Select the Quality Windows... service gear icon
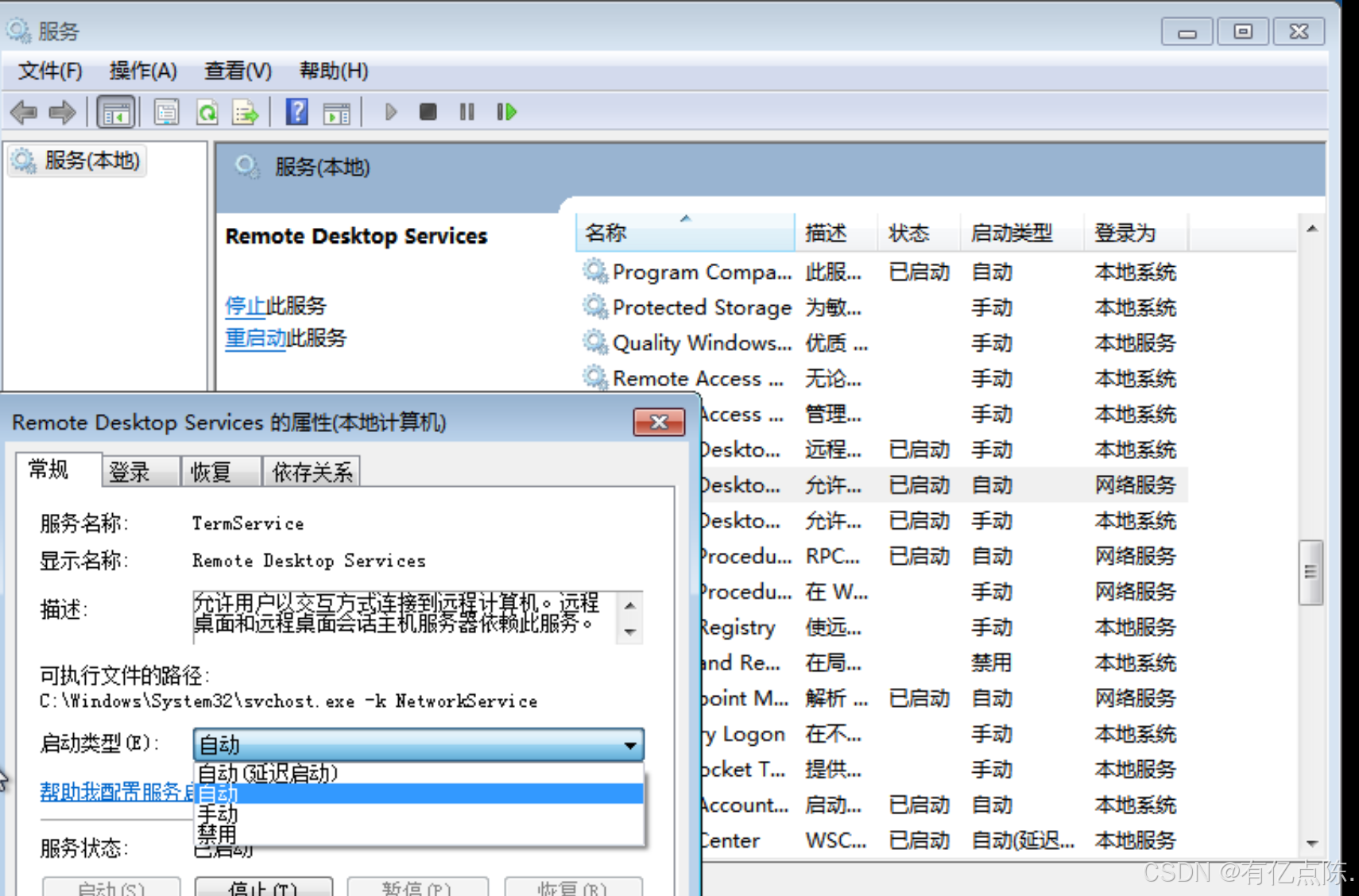 pos(594,342)
